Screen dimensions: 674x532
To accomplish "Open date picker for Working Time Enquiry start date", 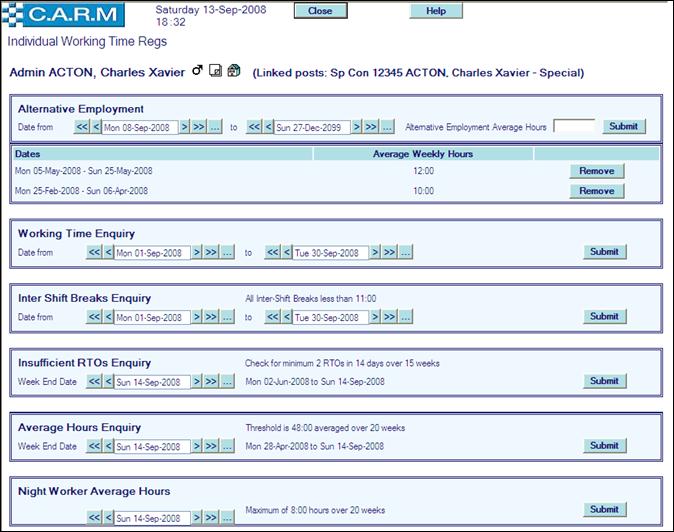I will point(227,253).
